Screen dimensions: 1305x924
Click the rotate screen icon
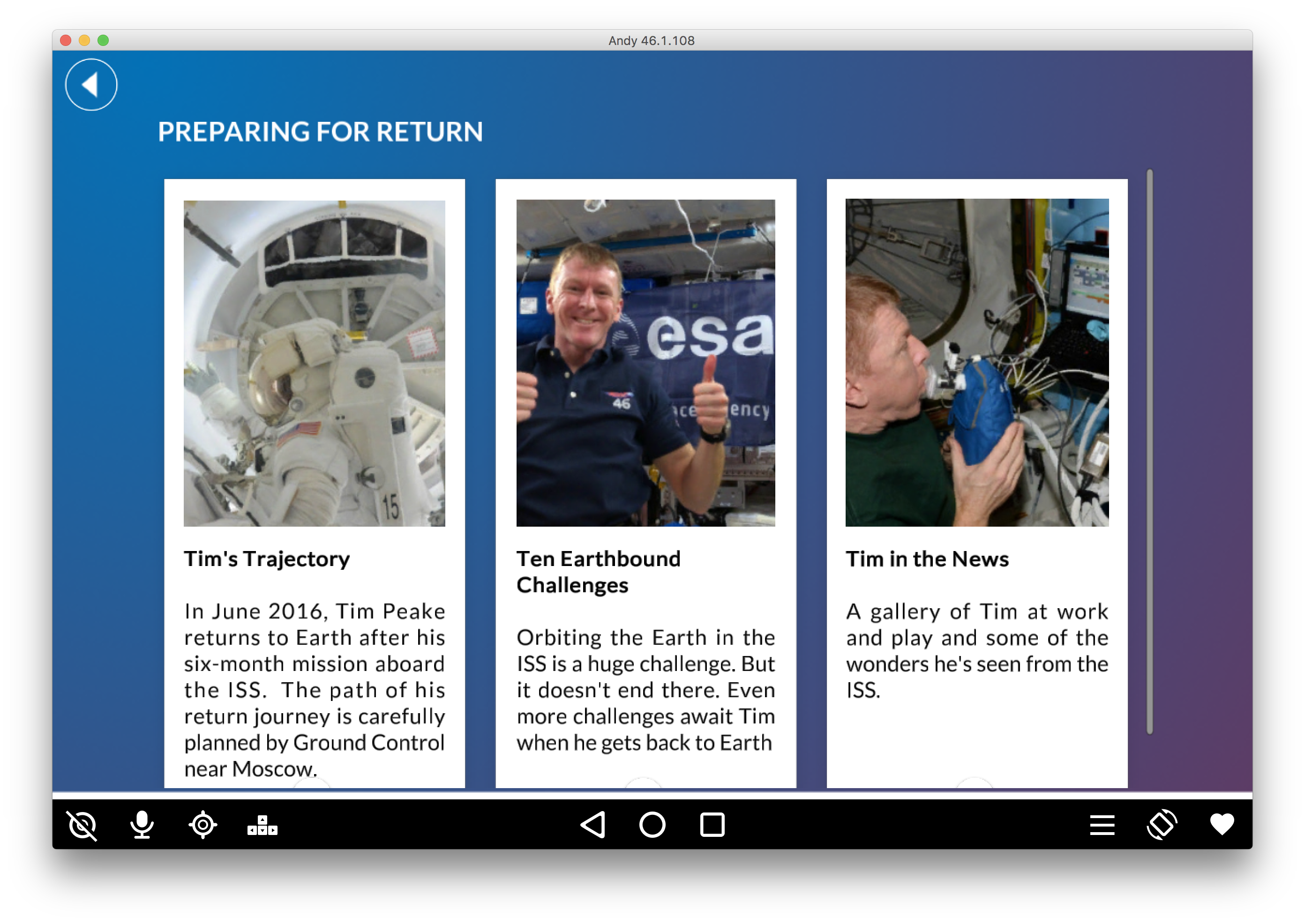(x=1162, y=825)
